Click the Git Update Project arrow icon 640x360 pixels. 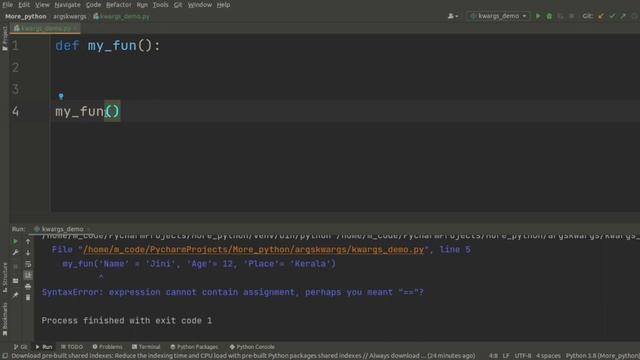tap(601, 16)
